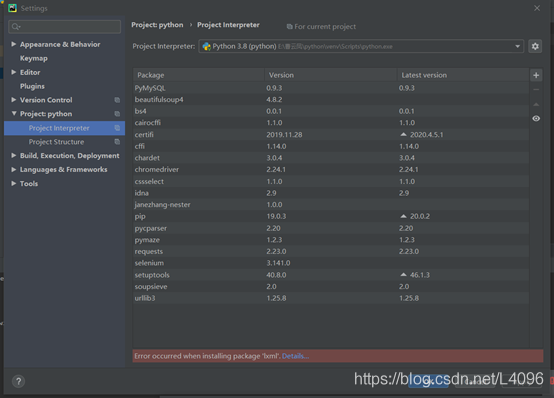554x398 pixels.
Task: Click upgrade arrow next to setuptools 46.1.3
Action: [403, 274]
